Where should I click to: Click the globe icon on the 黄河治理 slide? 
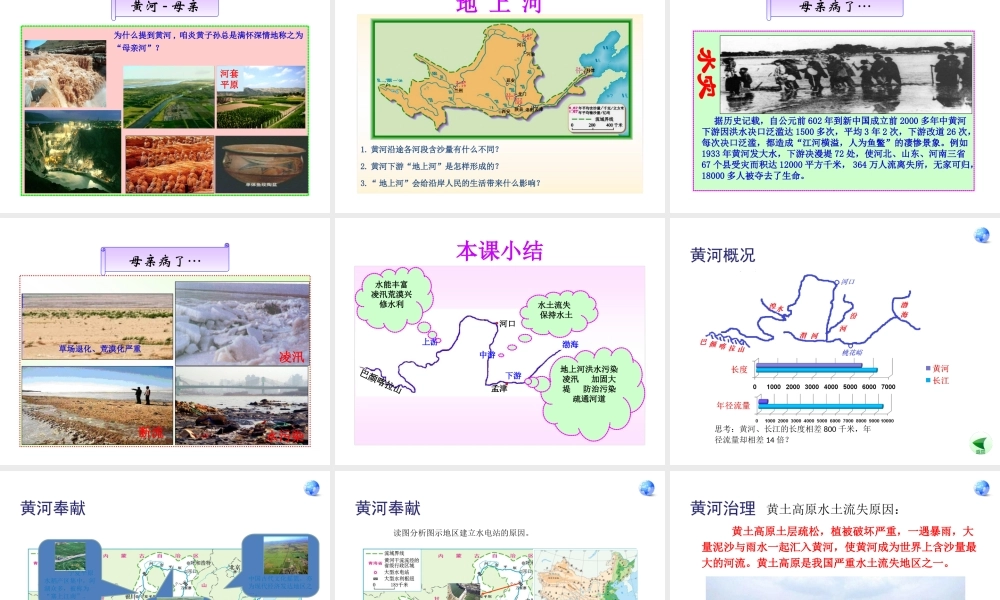(982, 488)
